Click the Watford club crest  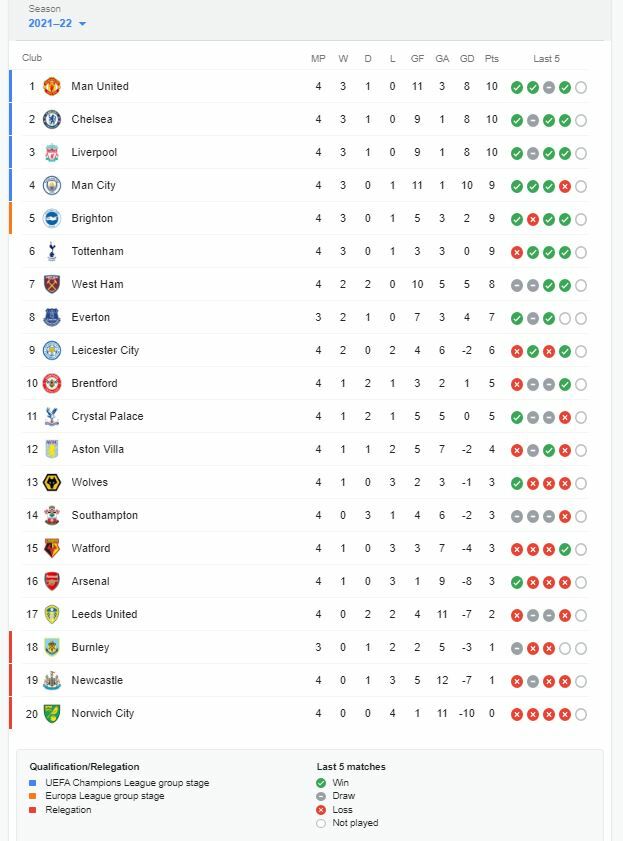point(52,548)
